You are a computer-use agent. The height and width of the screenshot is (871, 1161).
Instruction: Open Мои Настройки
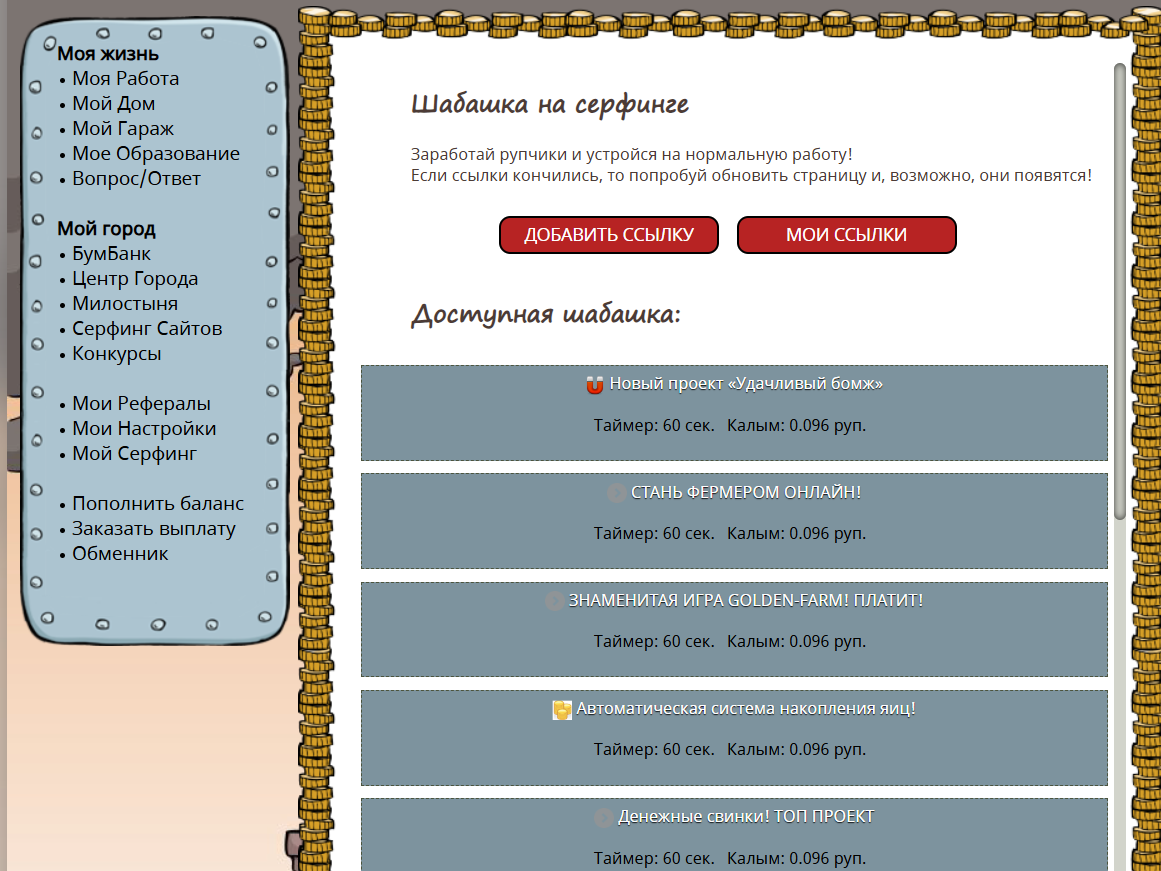(144, 429)
